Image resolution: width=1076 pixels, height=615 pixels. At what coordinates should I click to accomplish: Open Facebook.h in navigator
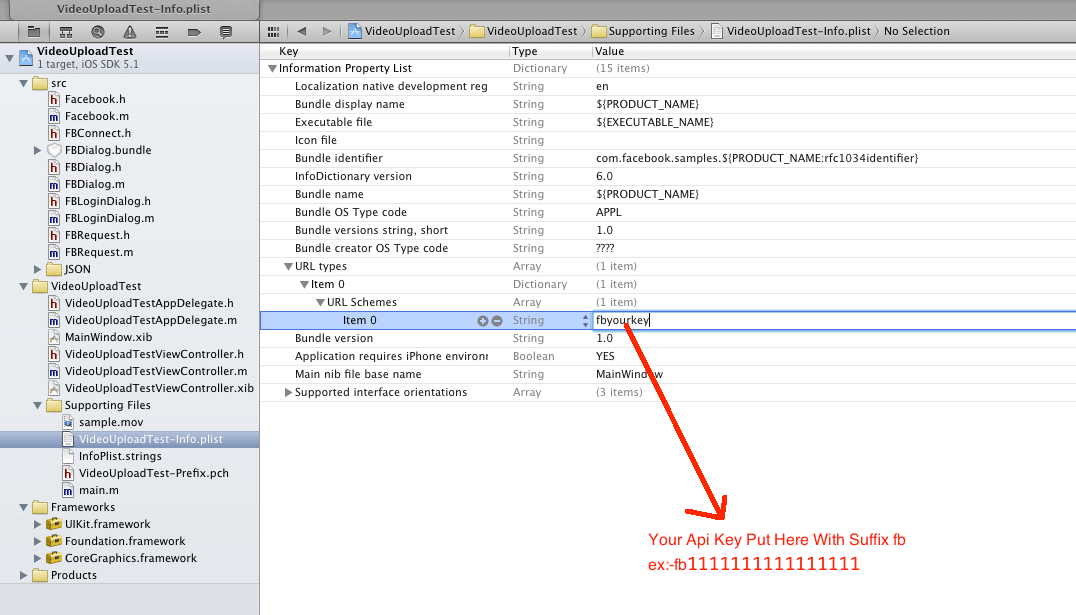pyautogui.click(x=95, y=100)
